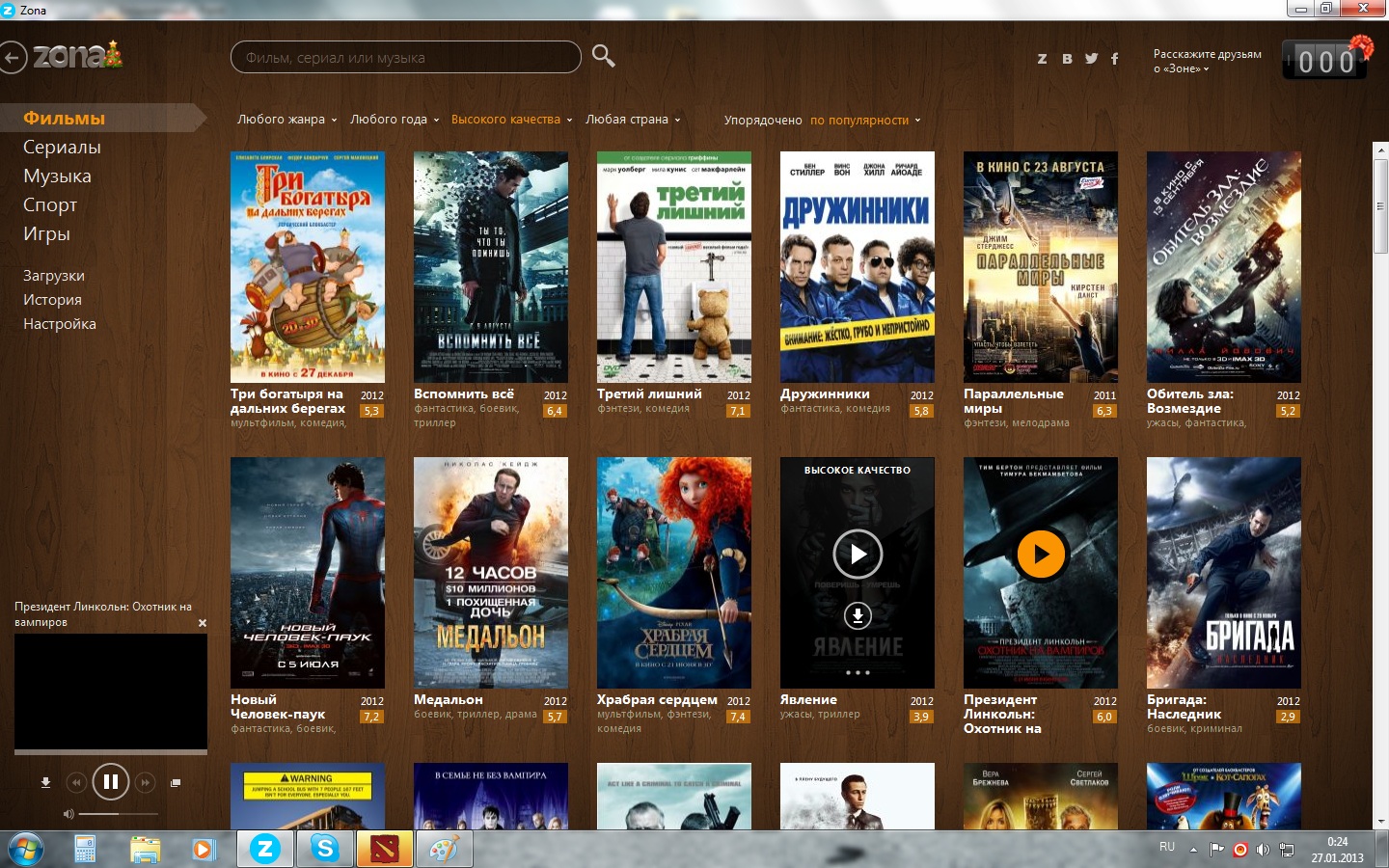Open the Любого жанра genre dropdown
Viewport: 1389px width, 868px height.
tap(287, 120)
